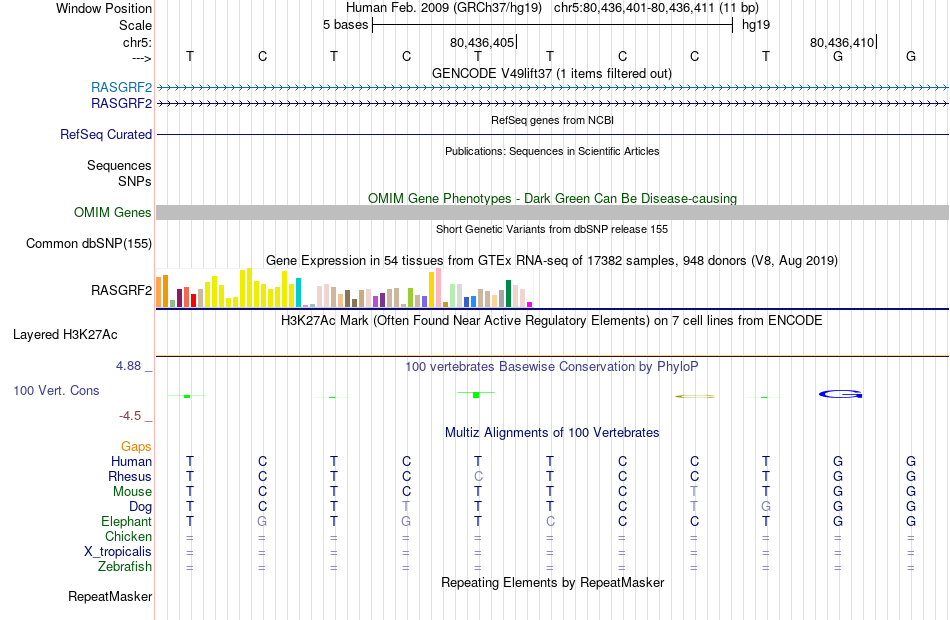Select the Chicken species row label
Image resolution: width=950 pixels, height=620 pixels.
pos(128,537)
